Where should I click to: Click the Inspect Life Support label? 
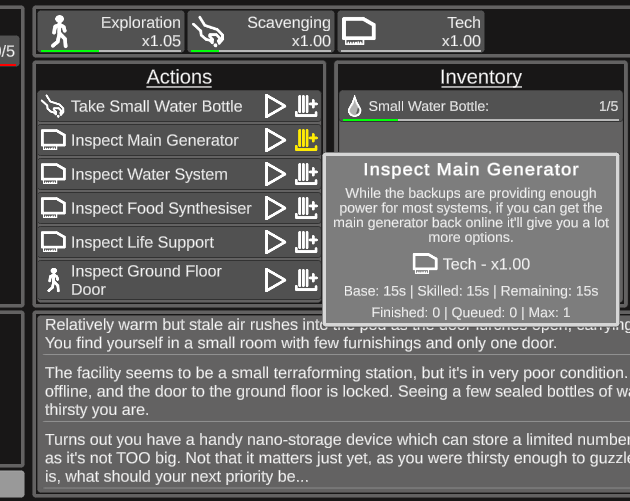(142, 243)
